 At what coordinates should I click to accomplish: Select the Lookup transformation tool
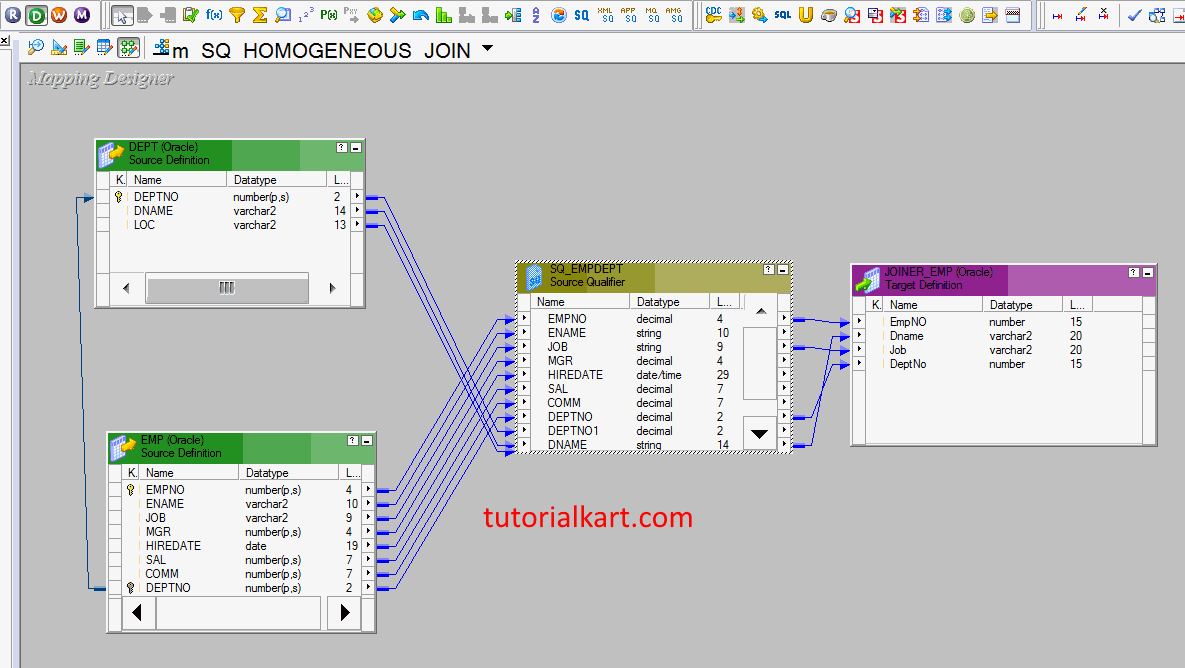pyautogui.click(x=281, y=14)
